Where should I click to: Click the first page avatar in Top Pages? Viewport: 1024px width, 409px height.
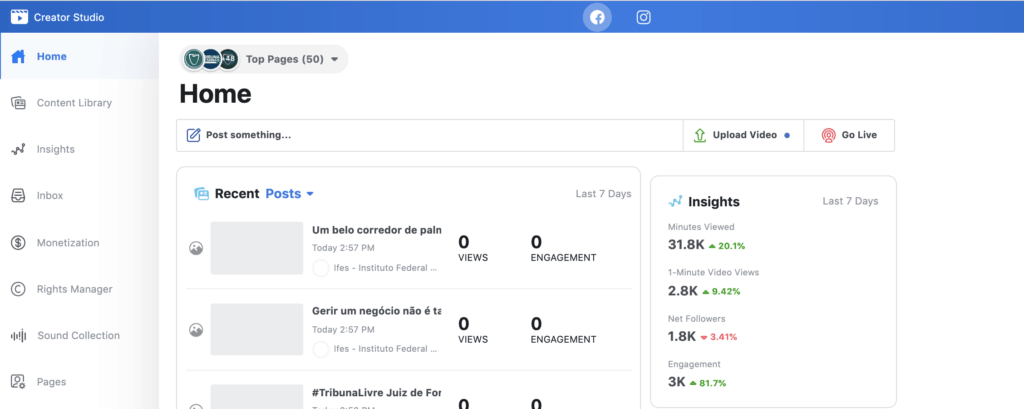pyautogui.click(x=194, y=59)
